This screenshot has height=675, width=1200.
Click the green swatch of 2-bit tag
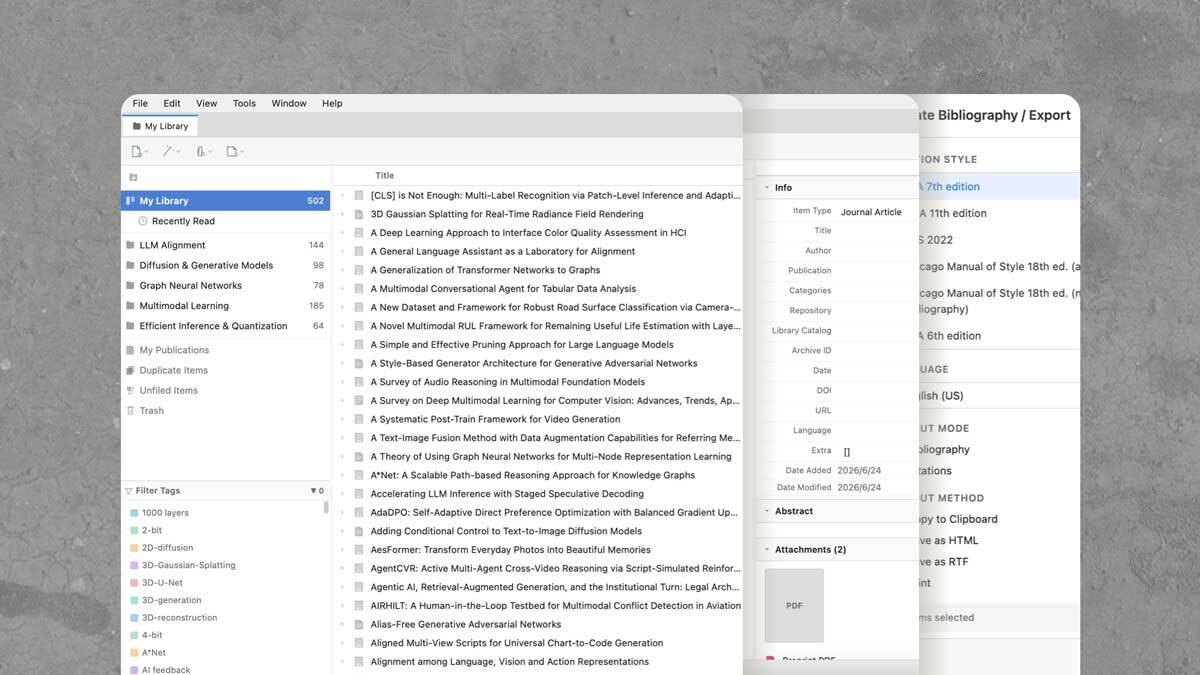pyautogui.click(x=134, y=530)
